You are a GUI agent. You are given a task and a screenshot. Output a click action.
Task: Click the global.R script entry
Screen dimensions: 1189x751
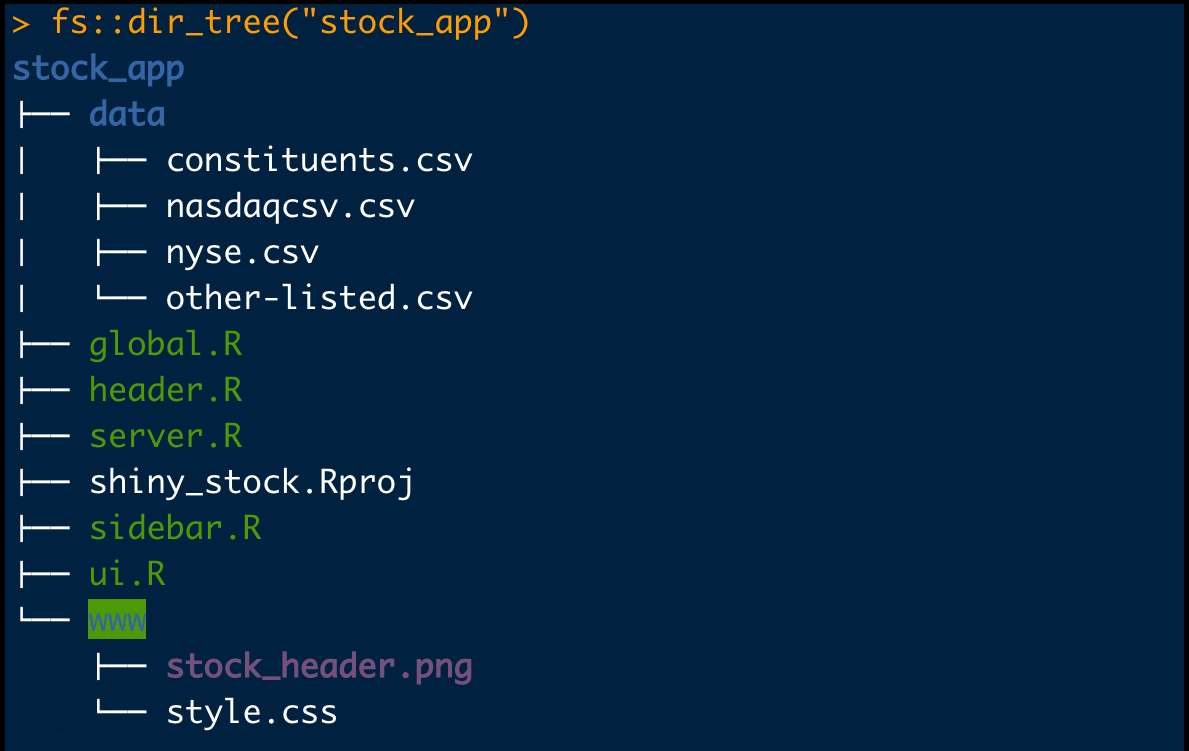[165, 344]
